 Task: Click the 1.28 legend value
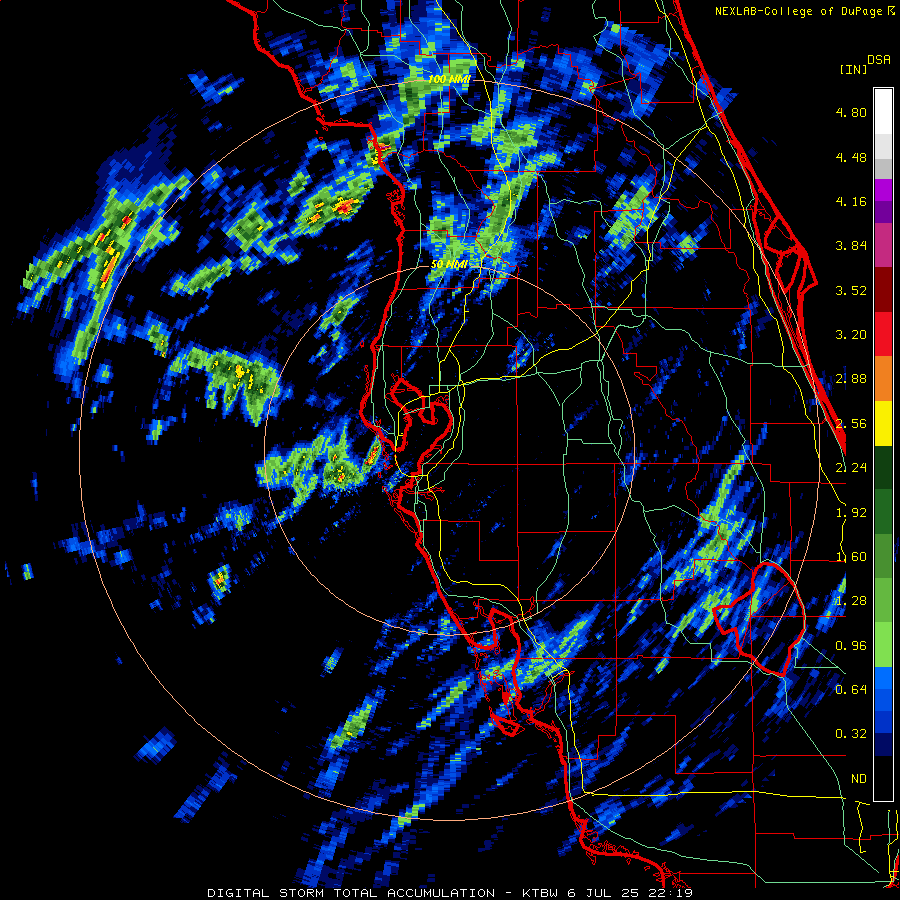pos(851,601)
